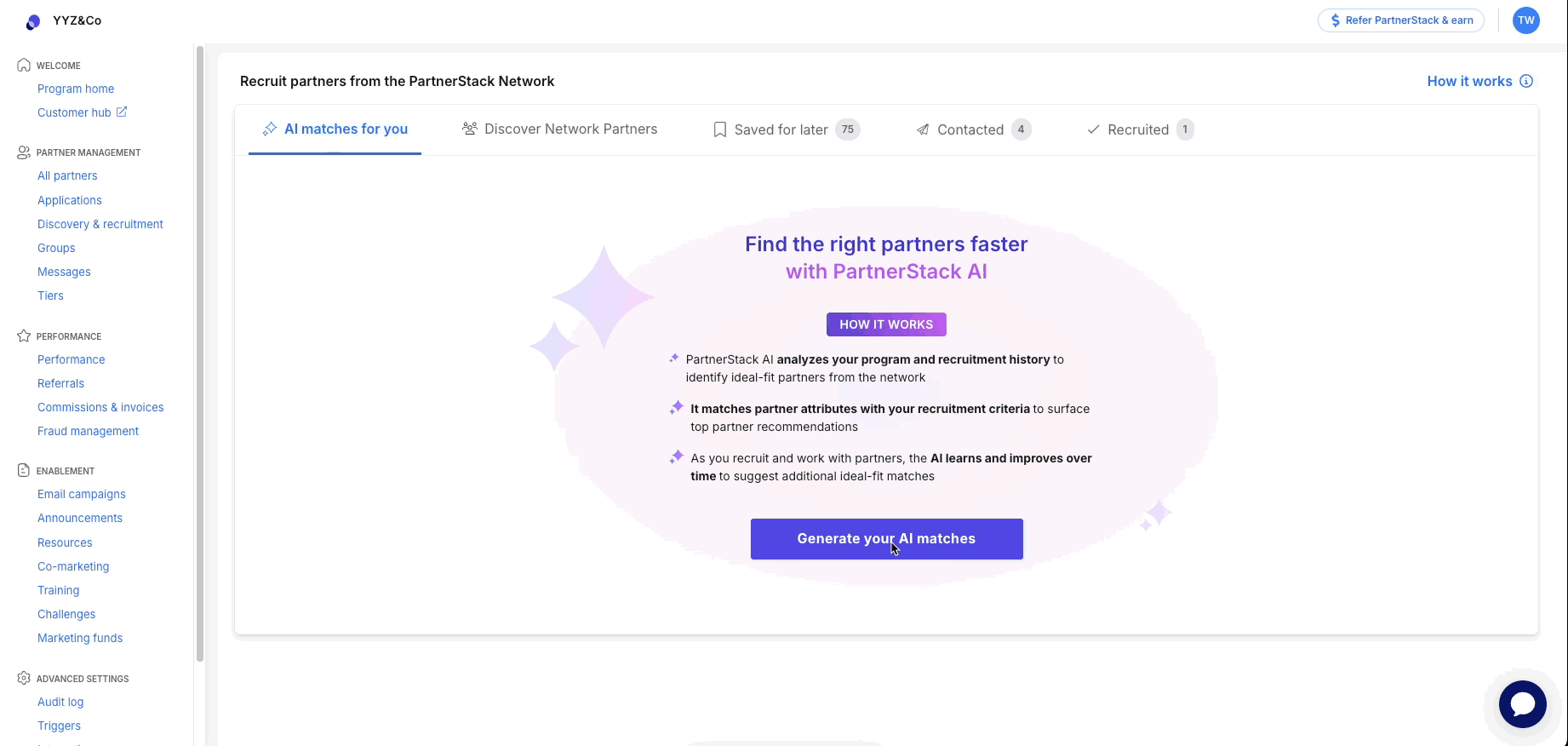The height and width of the screenshot is (746, 1568).
Task: Open the Contacted tab
Action: point(974,129)
